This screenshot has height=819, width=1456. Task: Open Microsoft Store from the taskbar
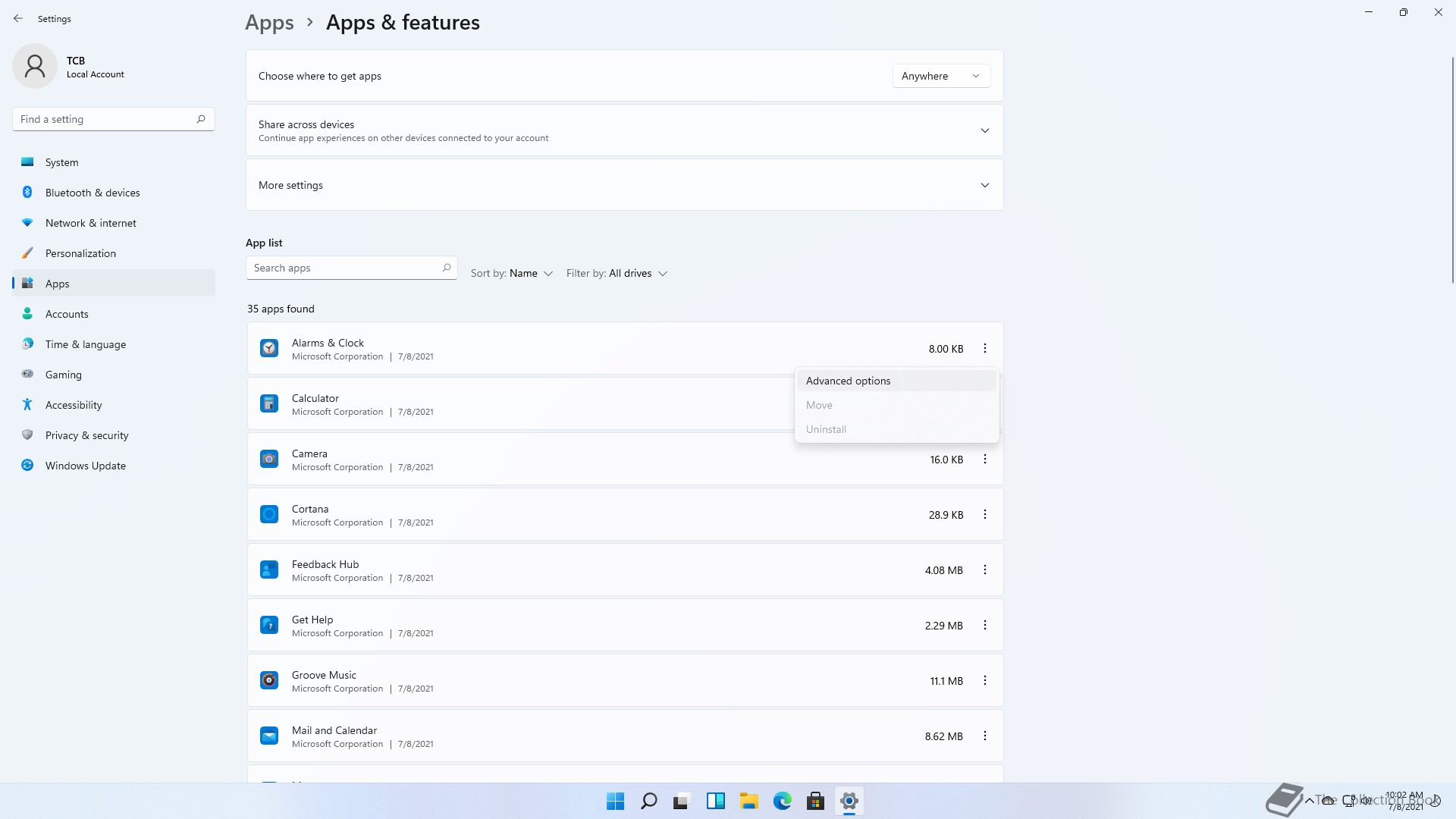coord(815,801)
